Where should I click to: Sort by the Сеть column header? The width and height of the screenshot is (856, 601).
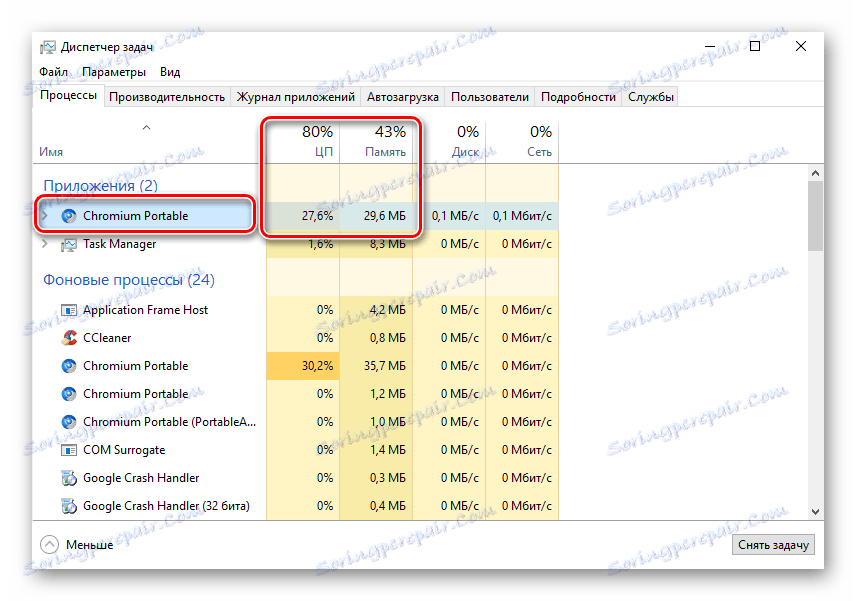coord(522,142)
